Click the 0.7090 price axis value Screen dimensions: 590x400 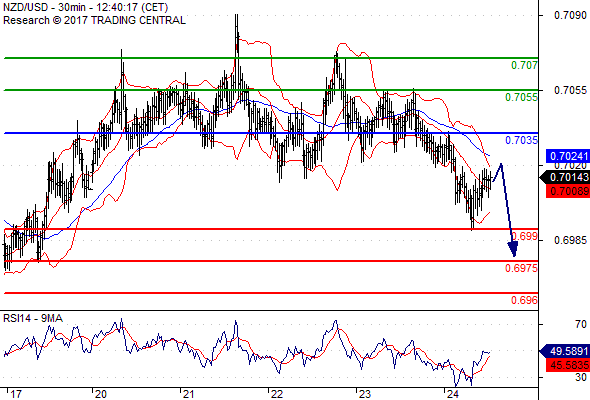[570, 15]
